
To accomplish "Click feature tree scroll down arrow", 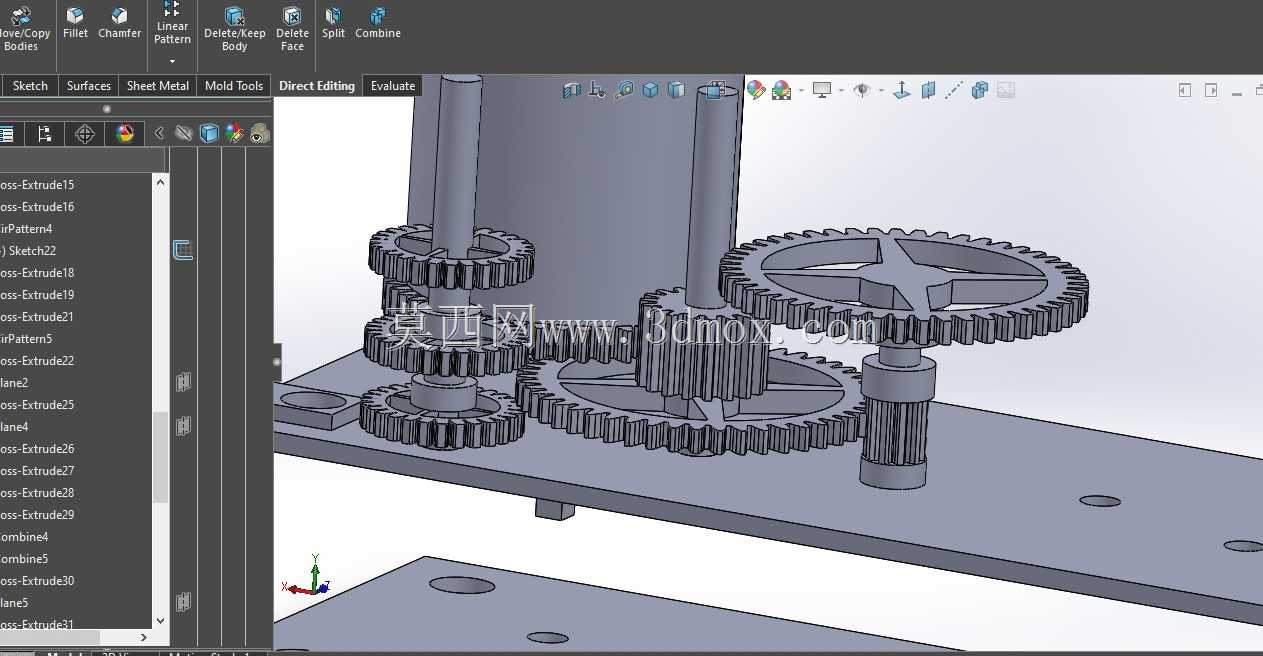I will tap(161, 621).
